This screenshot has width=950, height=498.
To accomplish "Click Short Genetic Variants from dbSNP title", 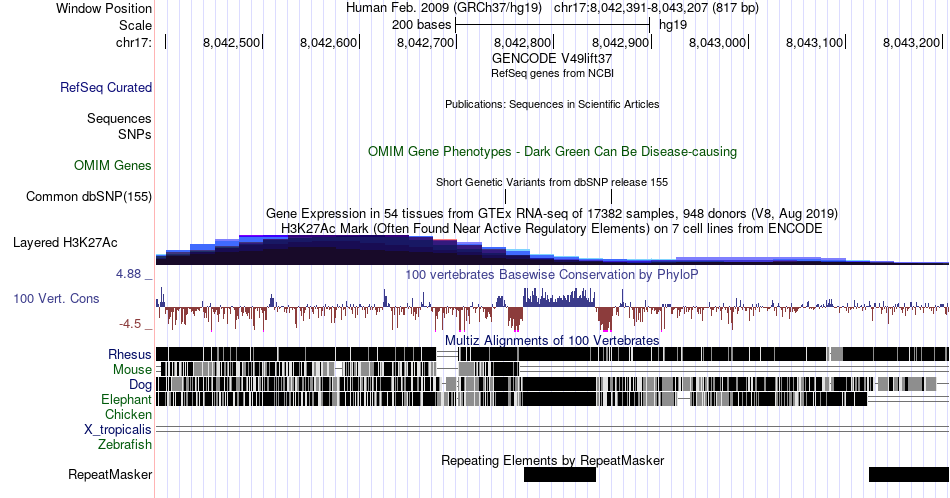I will click(552, 182).
